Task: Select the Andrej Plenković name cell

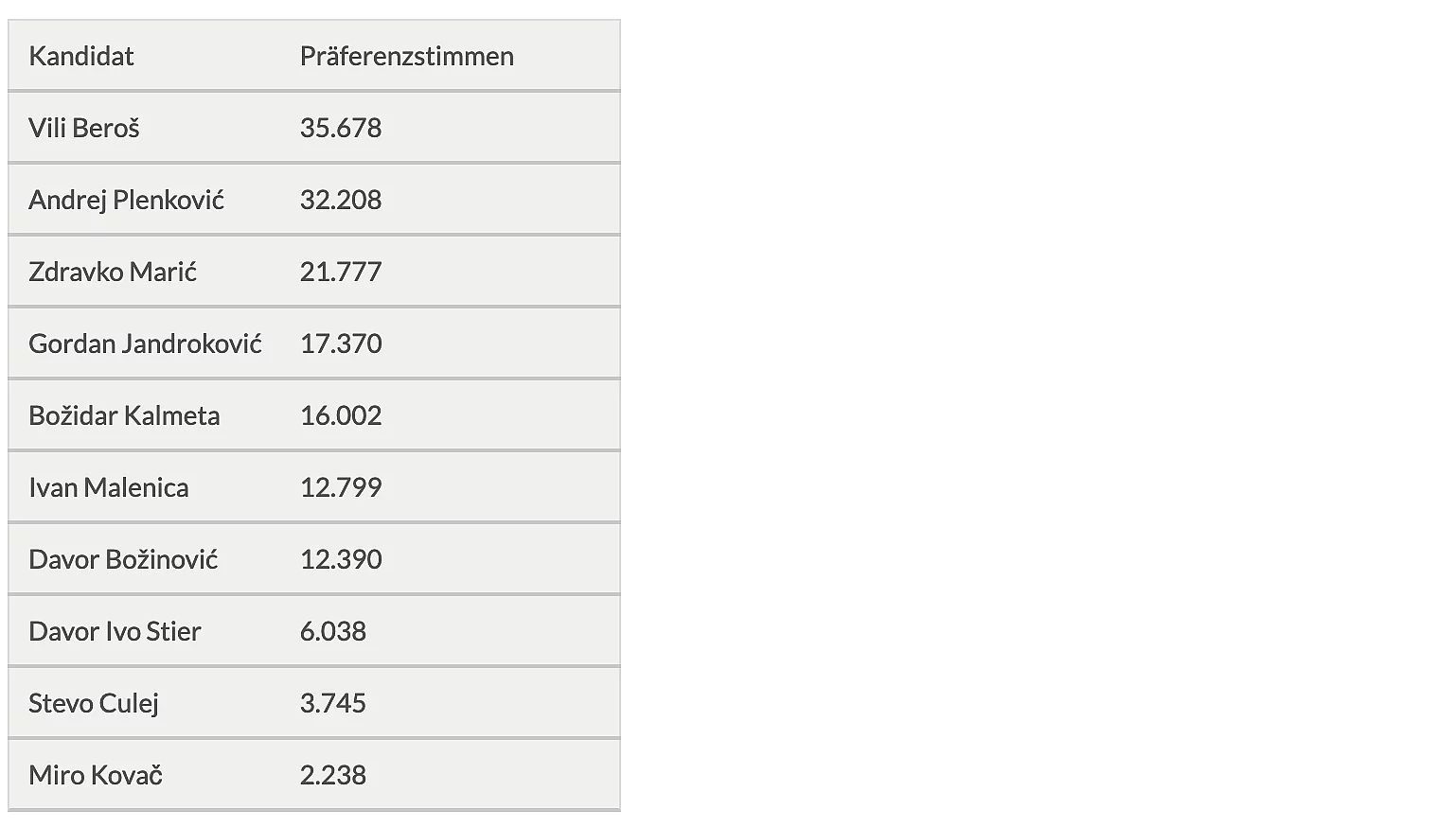Action: click(126, 200)
